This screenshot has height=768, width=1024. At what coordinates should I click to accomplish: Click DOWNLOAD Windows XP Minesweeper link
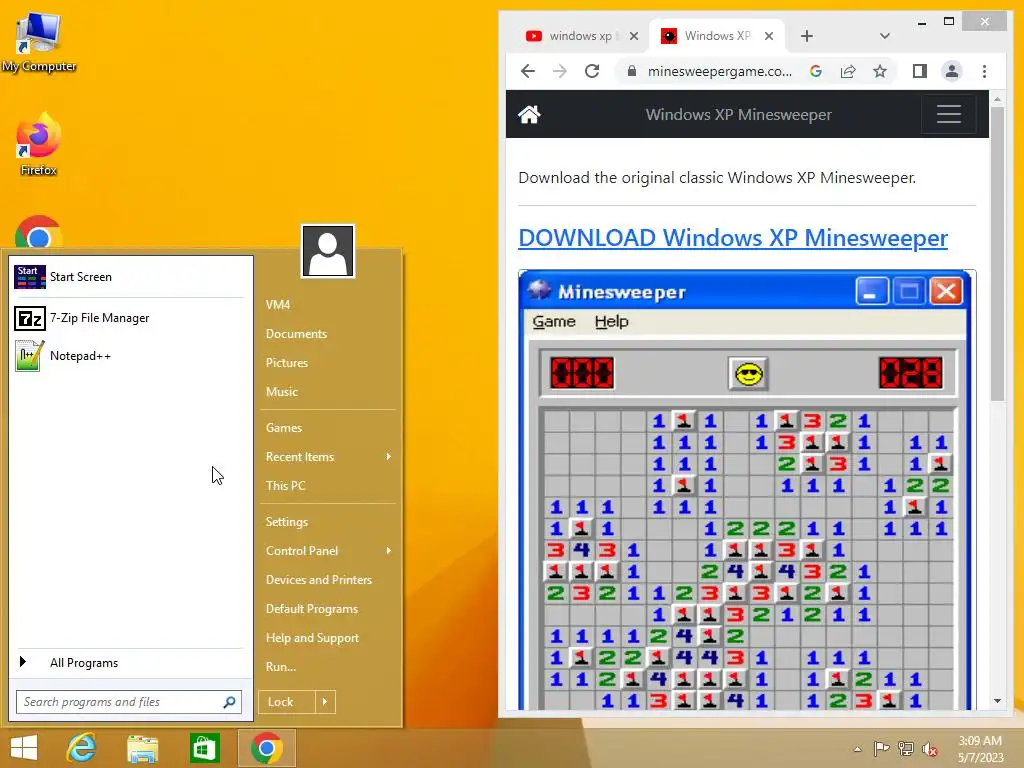[733, 238]
